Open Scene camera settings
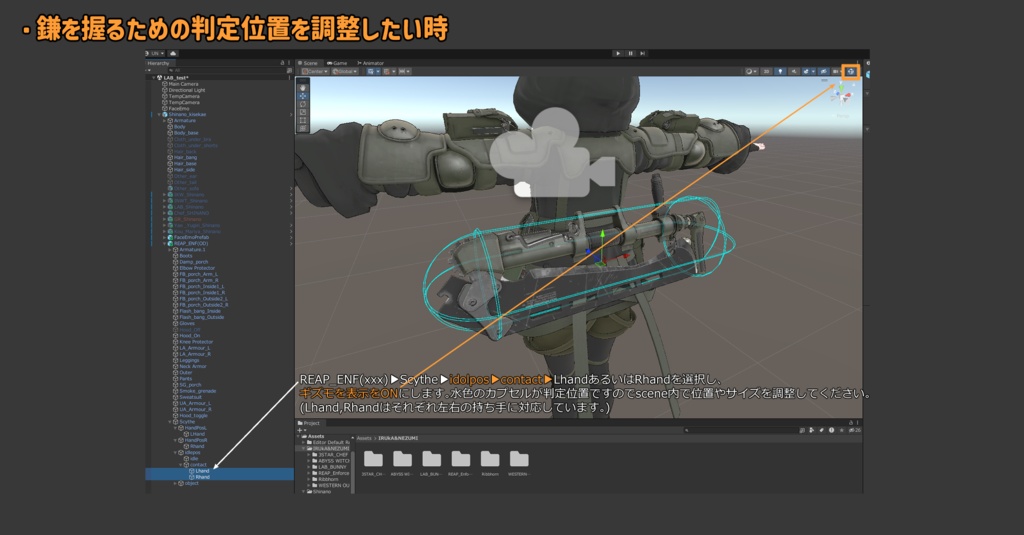 [837, 71]
